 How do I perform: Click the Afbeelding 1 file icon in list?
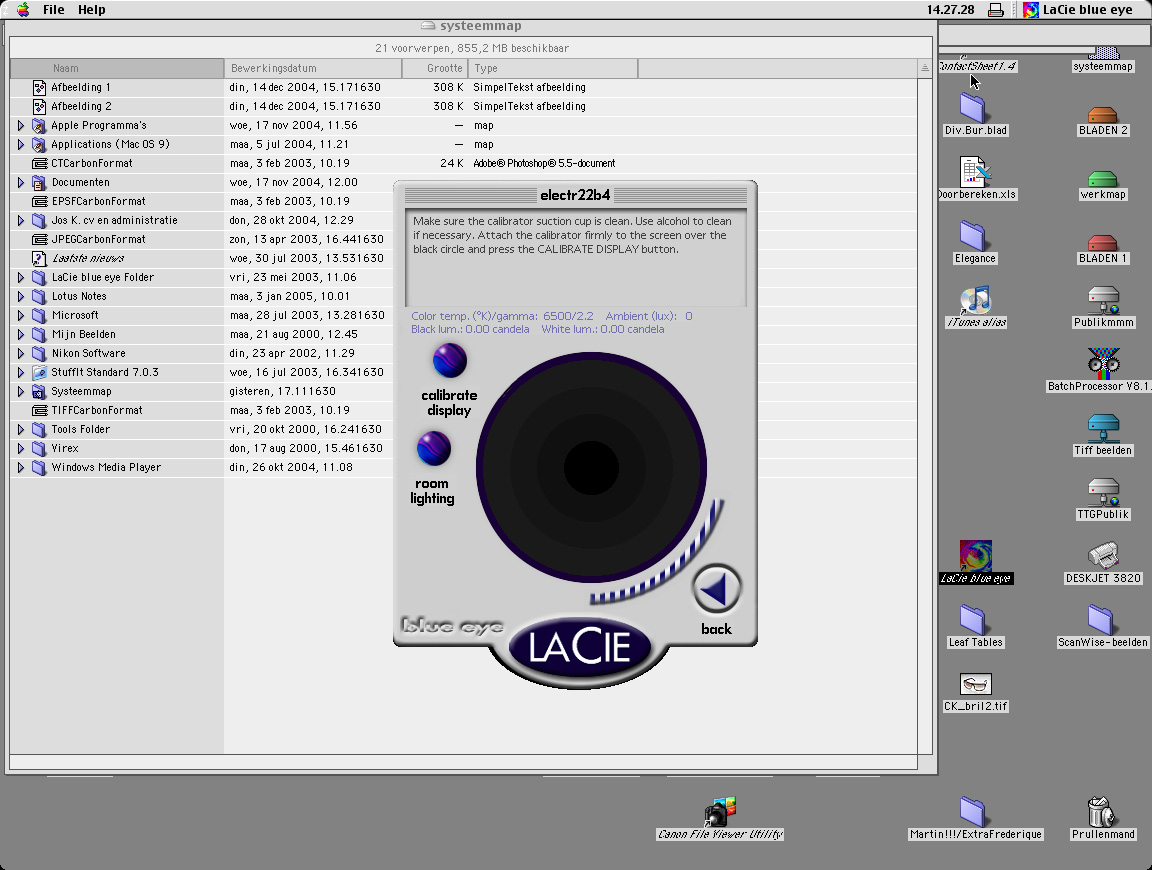coord(40,87)
